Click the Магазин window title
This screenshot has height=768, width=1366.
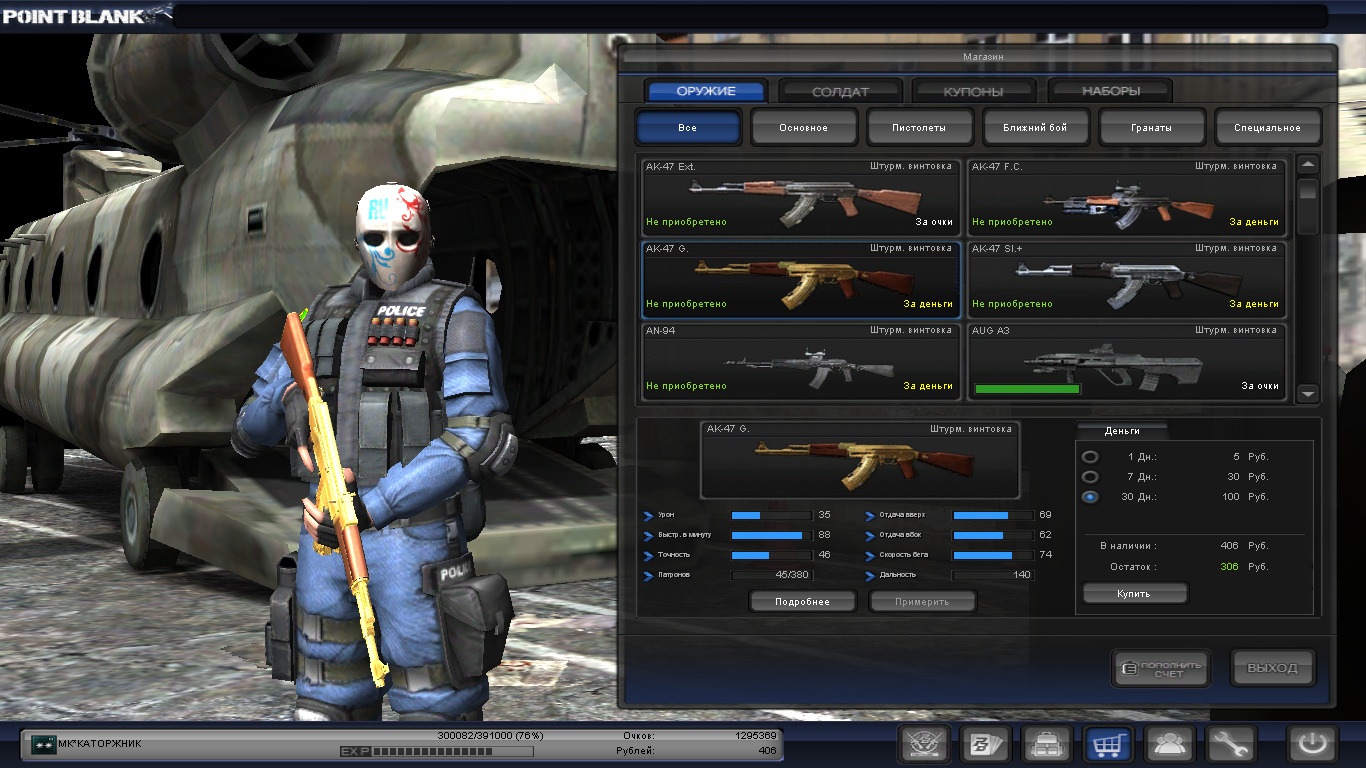983,57
